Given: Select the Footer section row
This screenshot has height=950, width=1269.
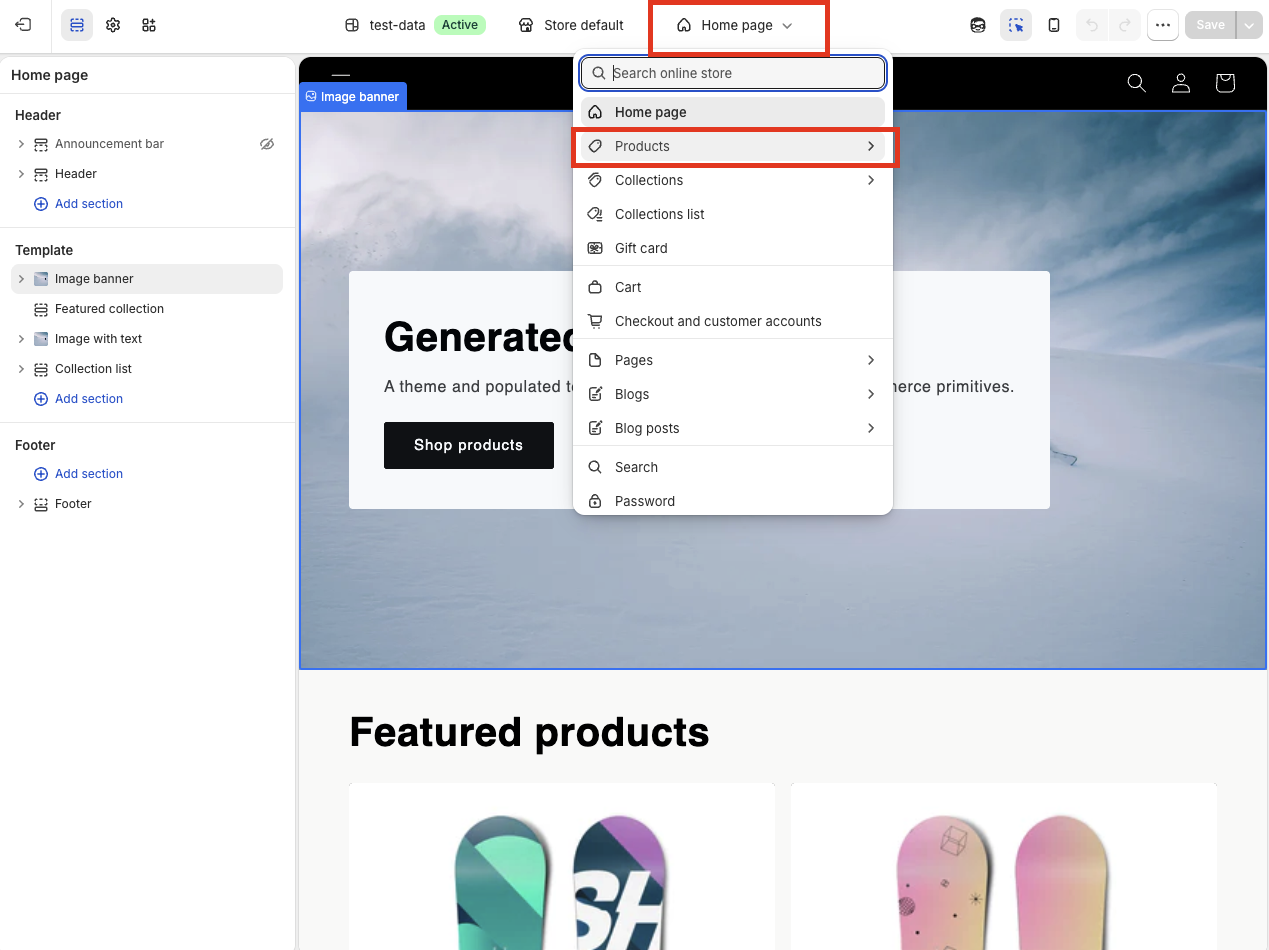Looking at the screenshot, I should 147,504.
